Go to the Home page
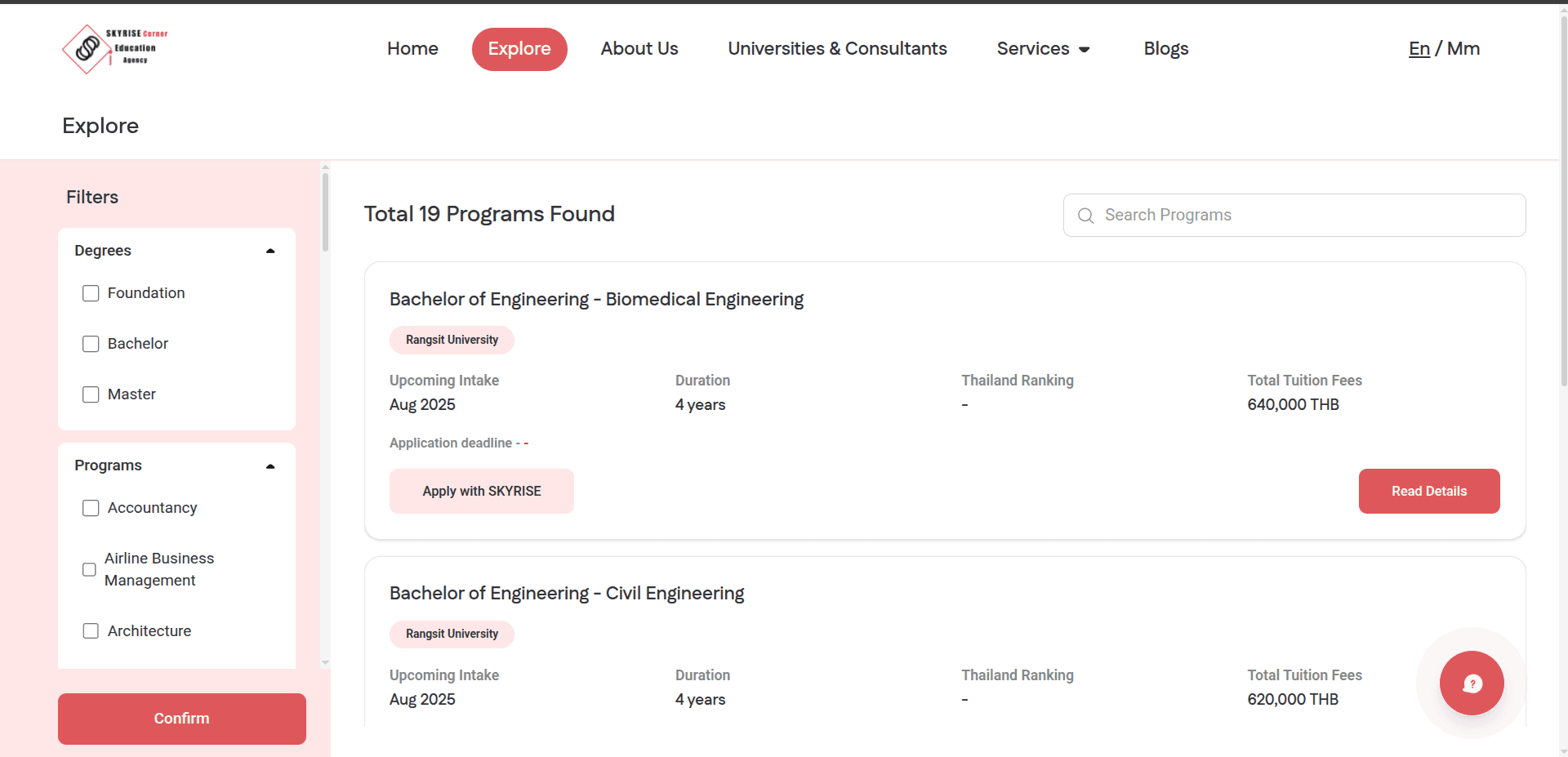This screenshot has height=757, width=1568. tap(412, 49)
